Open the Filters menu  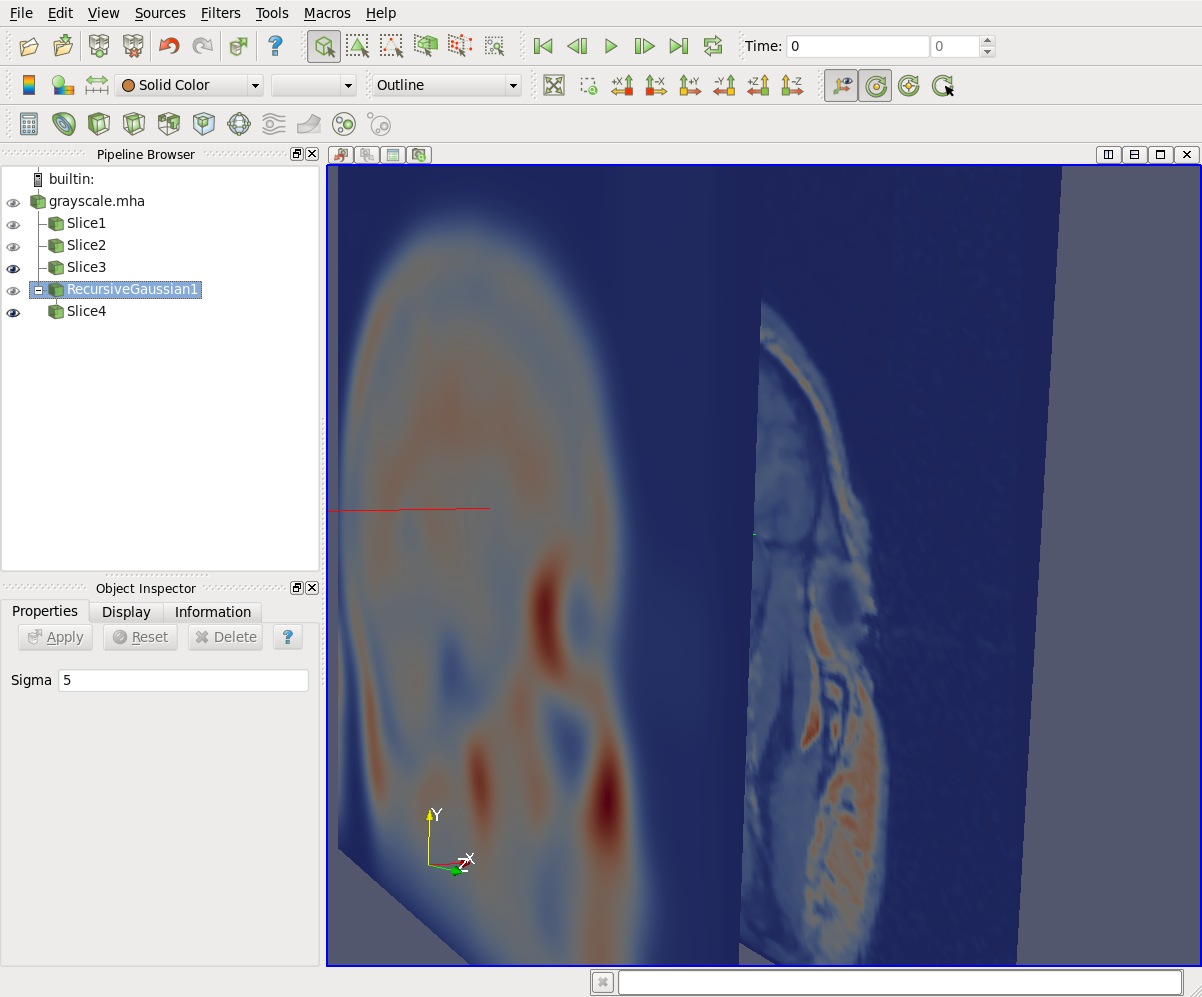pos(220,13)
